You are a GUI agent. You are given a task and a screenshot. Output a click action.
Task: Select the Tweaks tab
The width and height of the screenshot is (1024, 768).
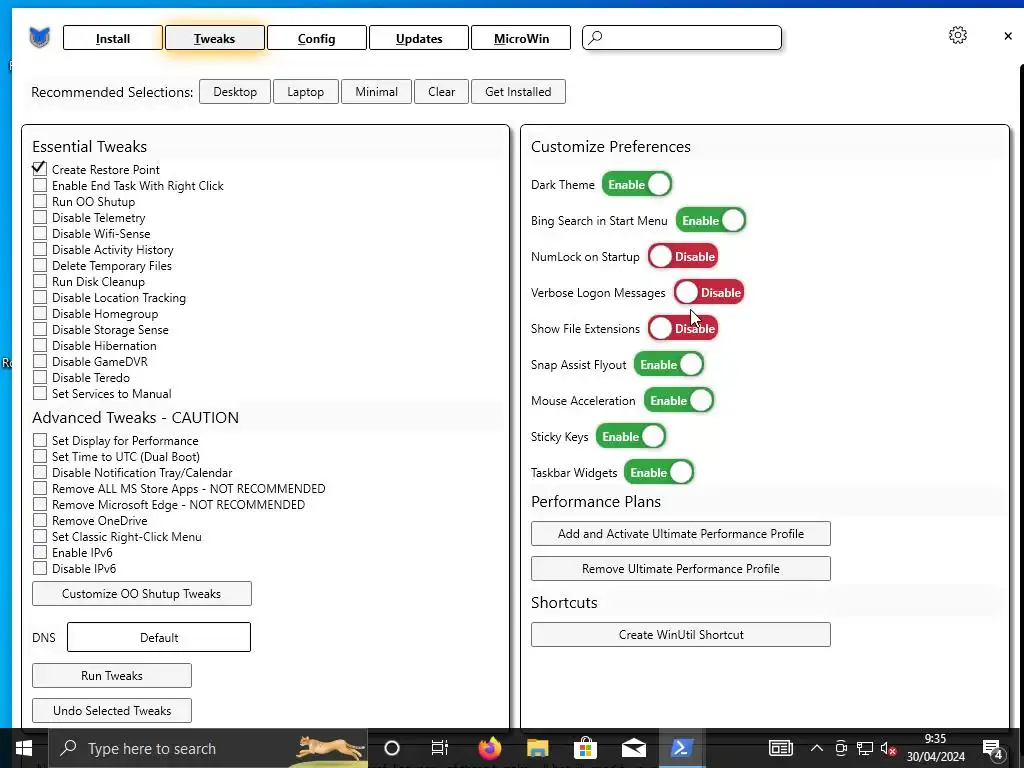pyautogui.click(x=214, y=38)
